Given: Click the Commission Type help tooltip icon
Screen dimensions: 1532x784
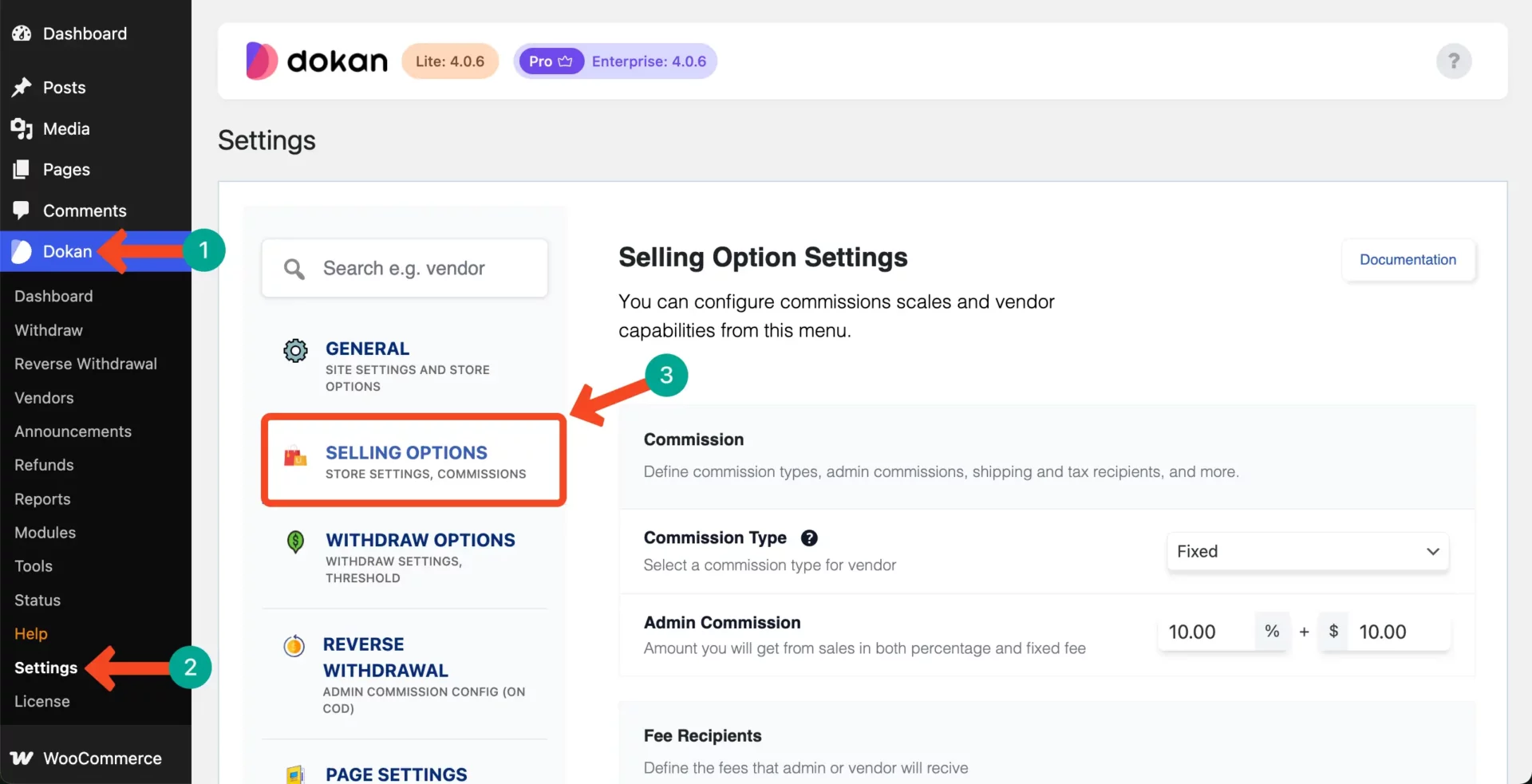Looking at the screenshot, I should click(809, 538).
